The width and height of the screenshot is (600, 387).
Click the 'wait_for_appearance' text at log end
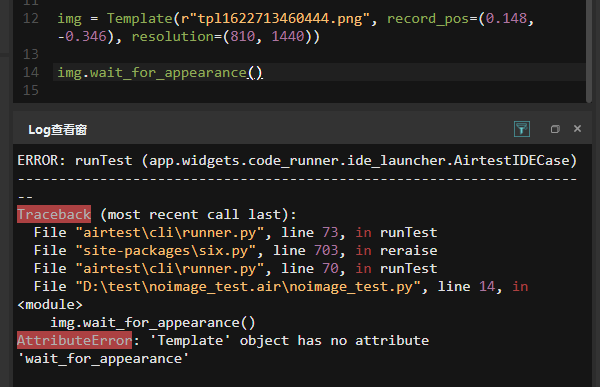[103, 358]
